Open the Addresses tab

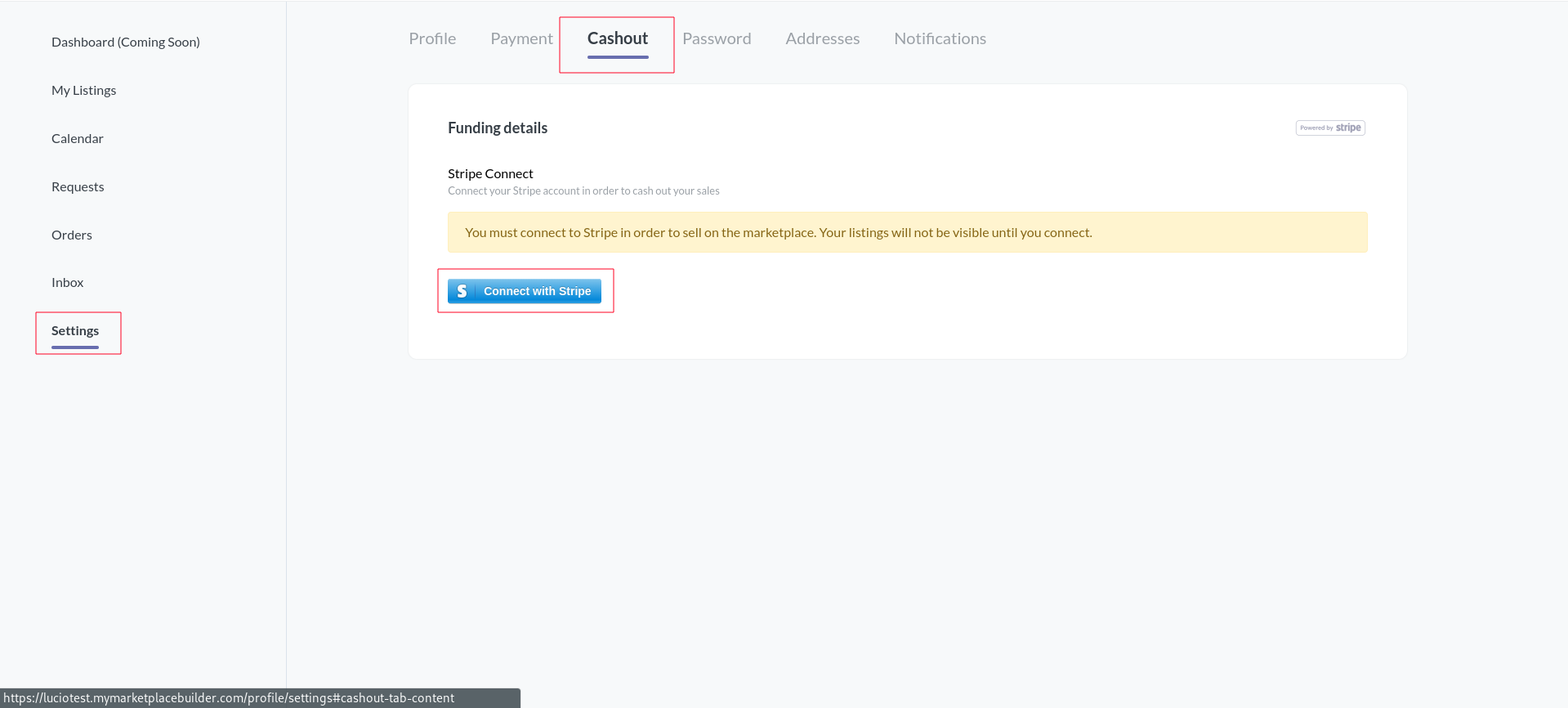click(x=823, y=38)
